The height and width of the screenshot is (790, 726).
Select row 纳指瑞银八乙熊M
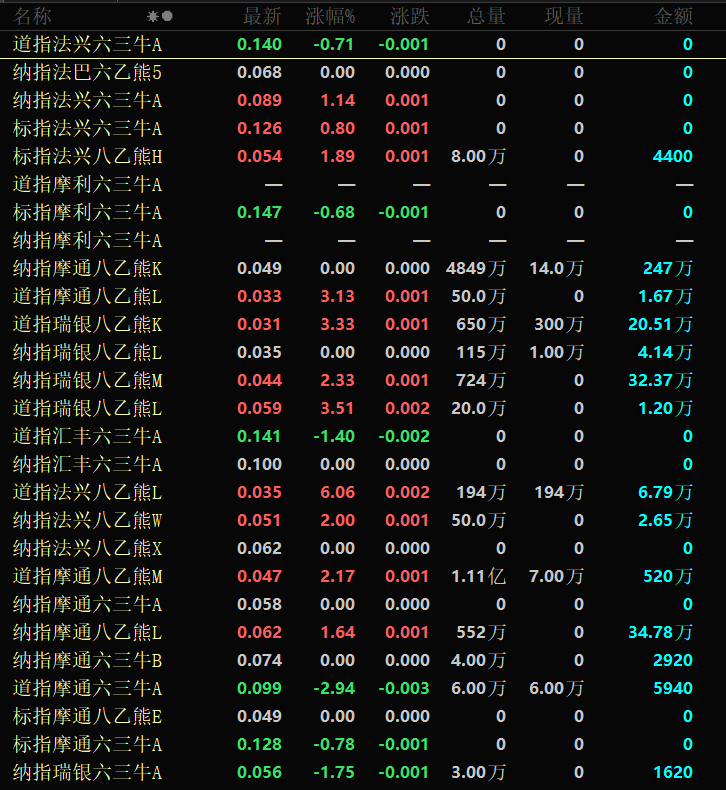pyautogui.click(x=363, y=380)
